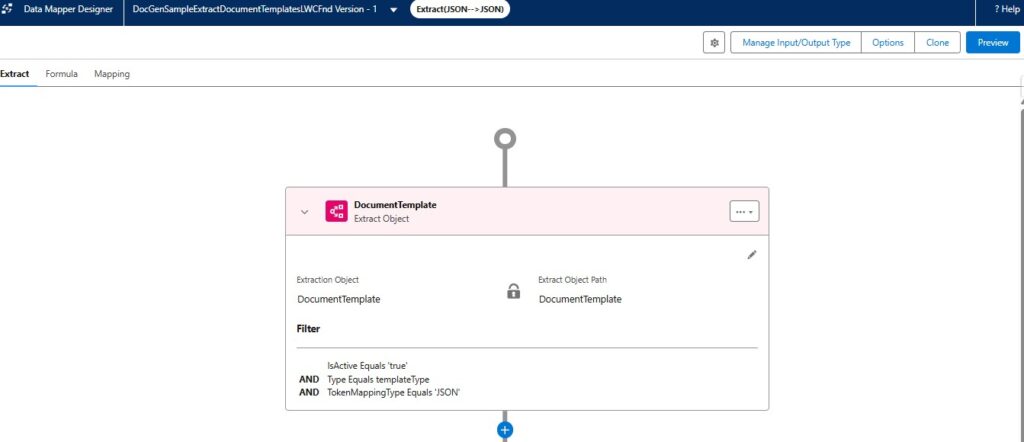Open the three-dot actions dropdown on DocumentTemplate

pyautogui.click(x=744, y=212)
